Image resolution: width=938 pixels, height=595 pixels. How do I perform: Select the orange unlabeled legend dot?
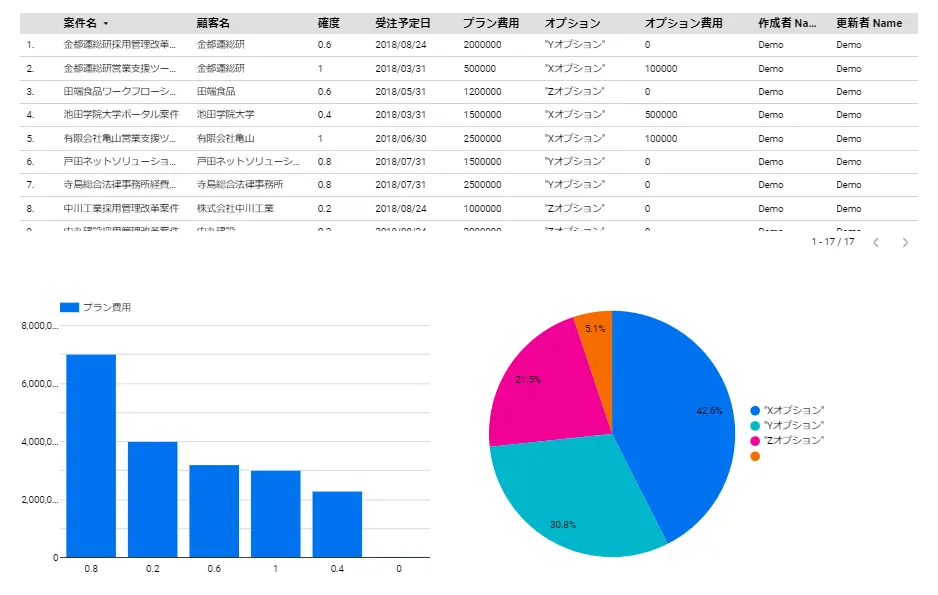click(x=755, y=456)
